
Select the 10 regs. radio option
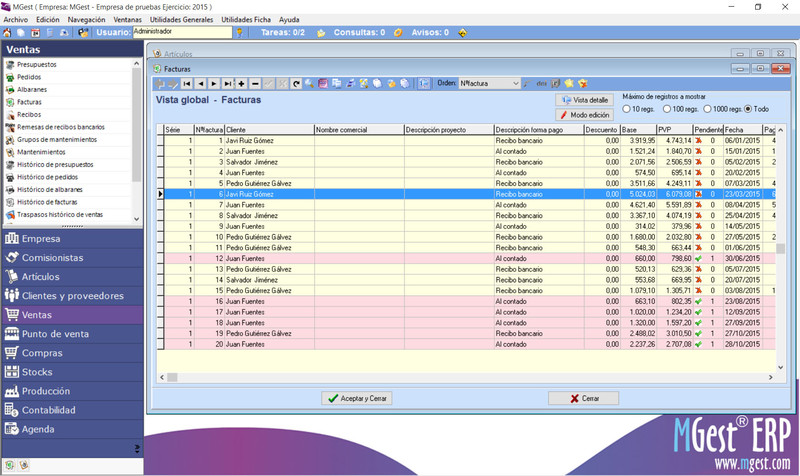627,109
